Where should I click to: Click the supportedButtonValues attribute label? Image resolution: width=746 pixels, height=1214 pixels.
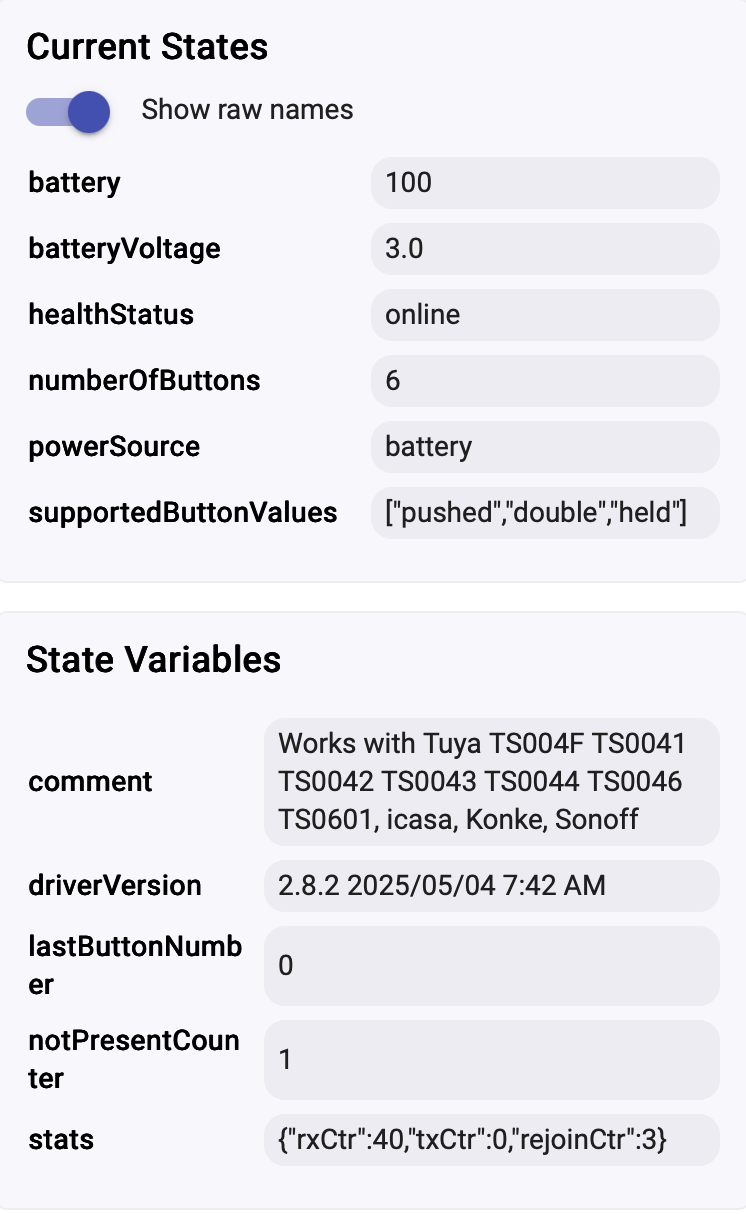click(x=183, y=513)
